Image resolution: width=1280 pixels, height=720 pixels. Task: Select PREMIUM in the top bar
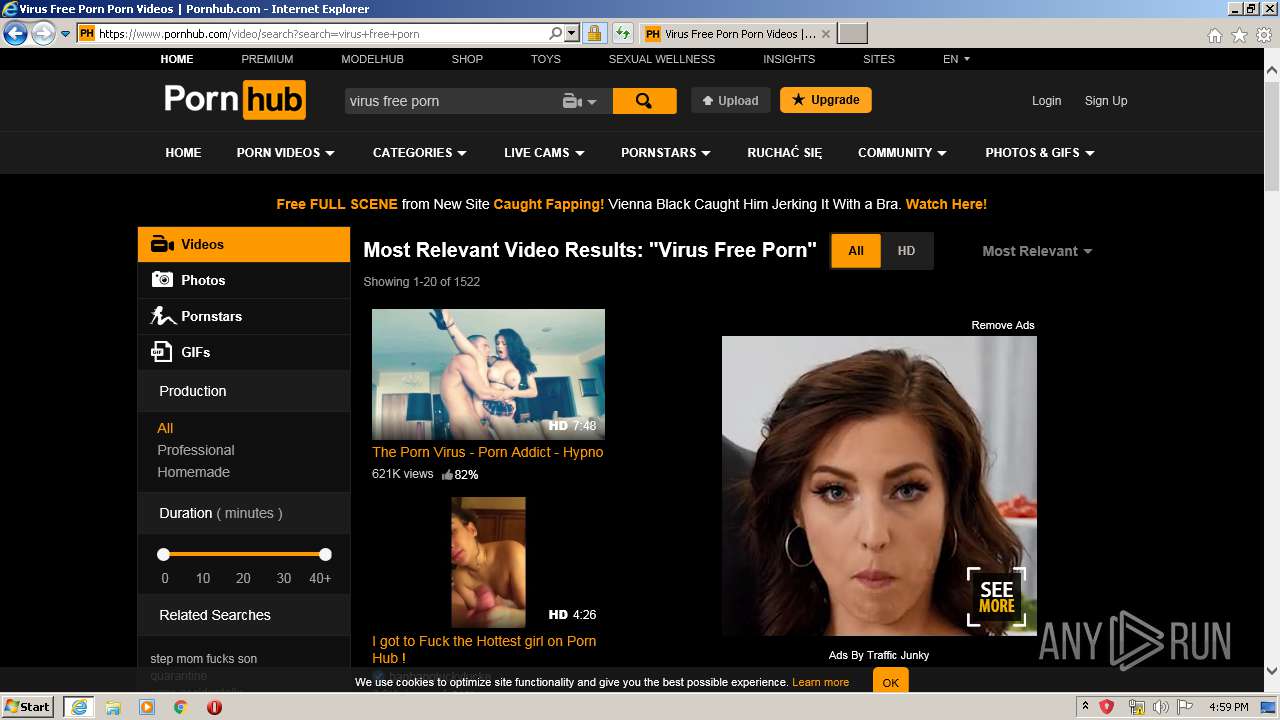pyautogui.click(x=267, y=59)
